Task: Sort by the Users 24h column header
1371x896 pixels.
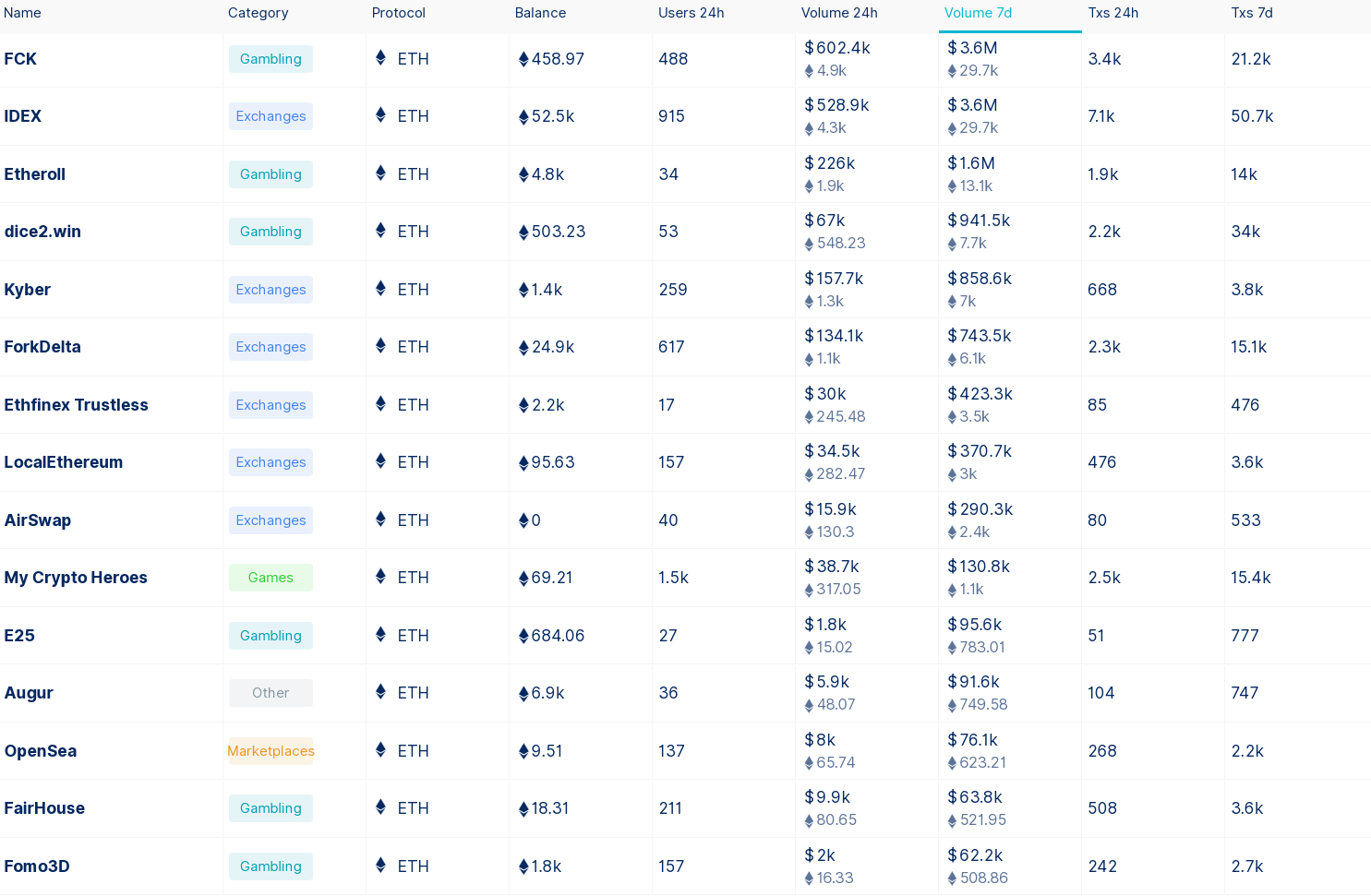Action: point(691,13)
